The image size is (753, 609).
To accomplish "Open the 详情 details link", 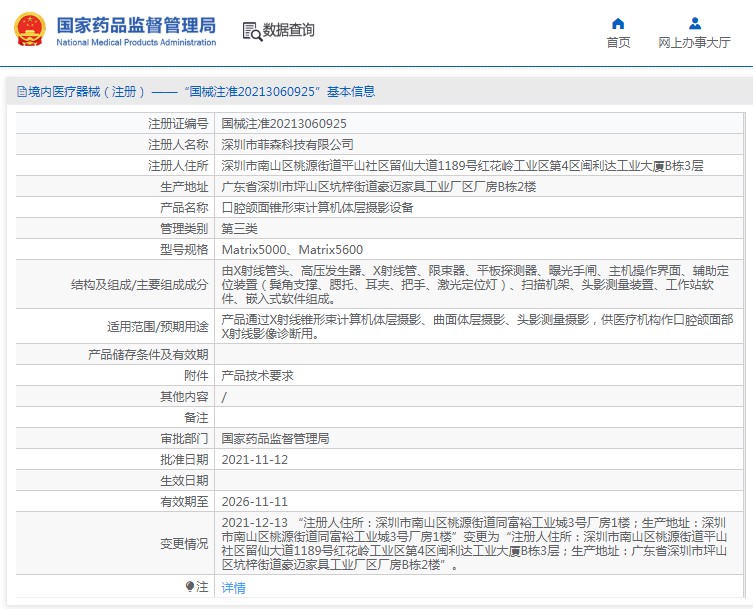I will [233, 587].
